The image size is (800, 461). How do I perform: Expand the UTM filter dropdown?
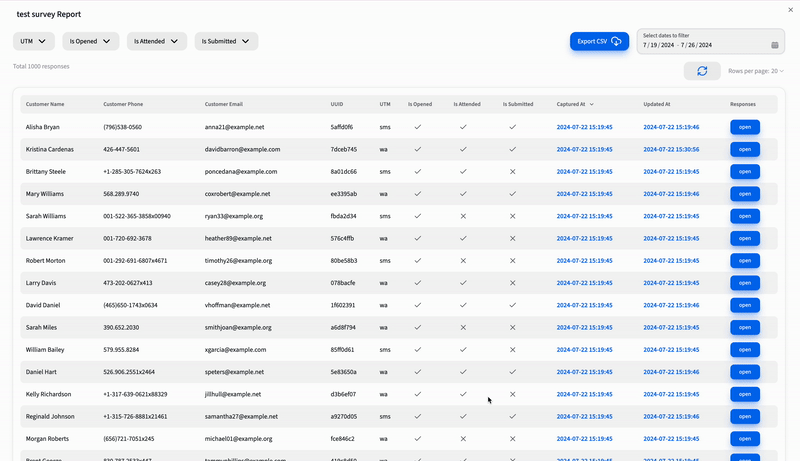coord(34,41)
